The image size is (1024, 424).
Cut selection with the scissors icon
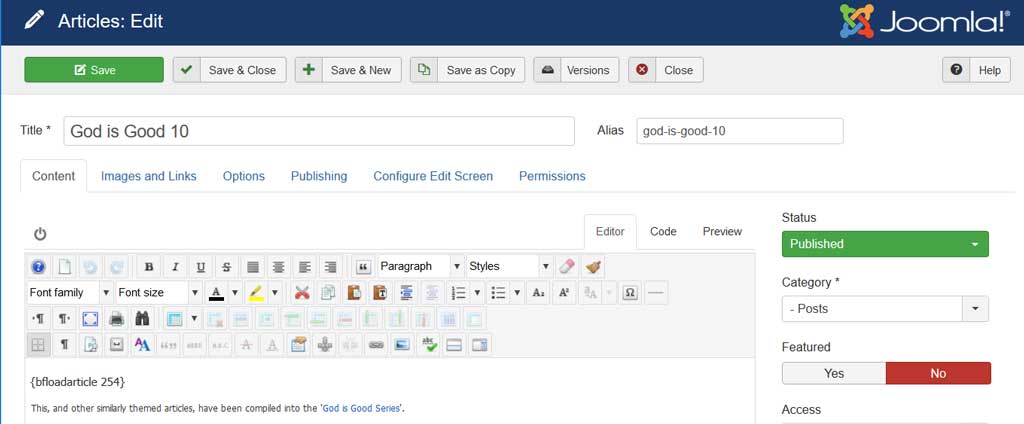click(302, 293)
